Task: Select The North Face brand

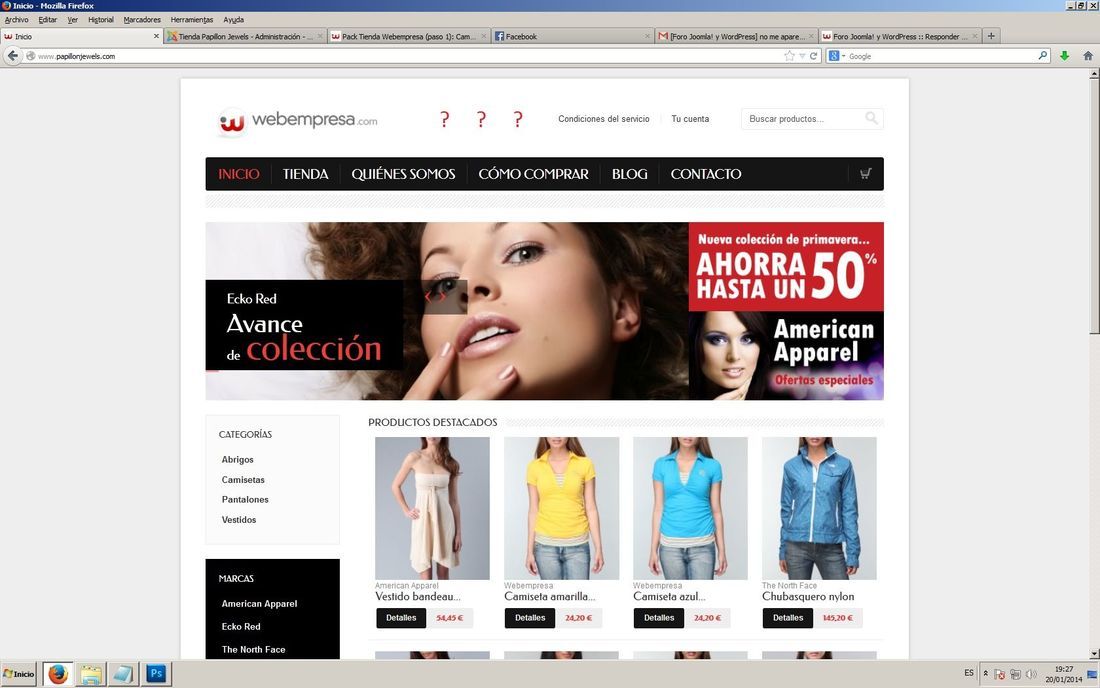Action: click(x=254, y=649)
